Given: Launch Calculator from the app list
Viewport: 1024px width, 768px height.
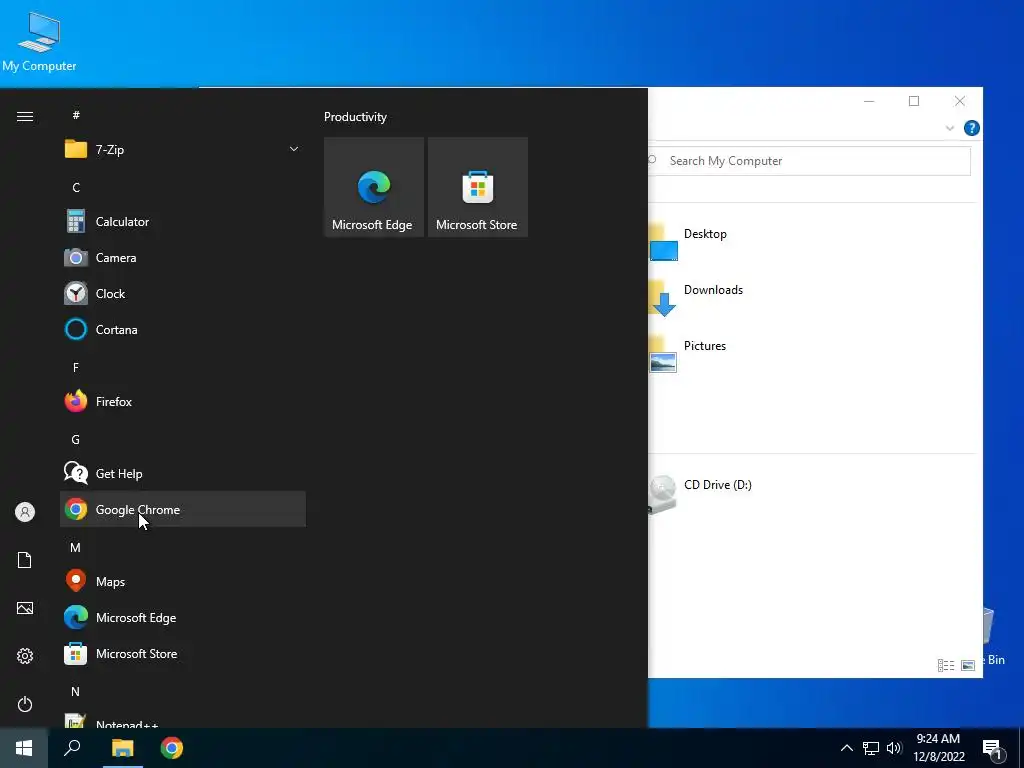Looking at the screenshot, I should [x=183, y=221].
